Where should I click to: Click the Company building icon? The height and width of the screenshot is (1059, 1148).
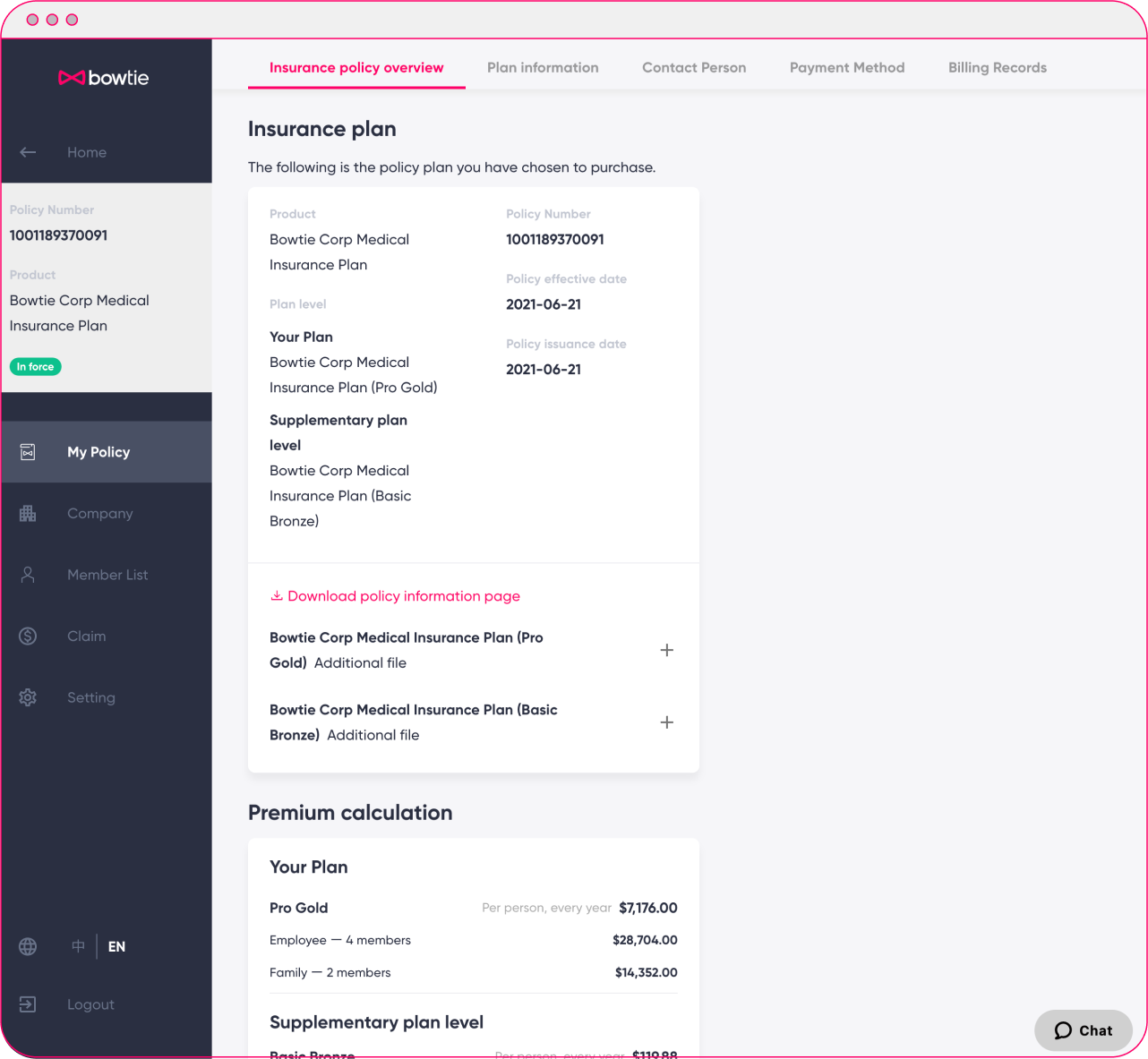pos(28,513)
